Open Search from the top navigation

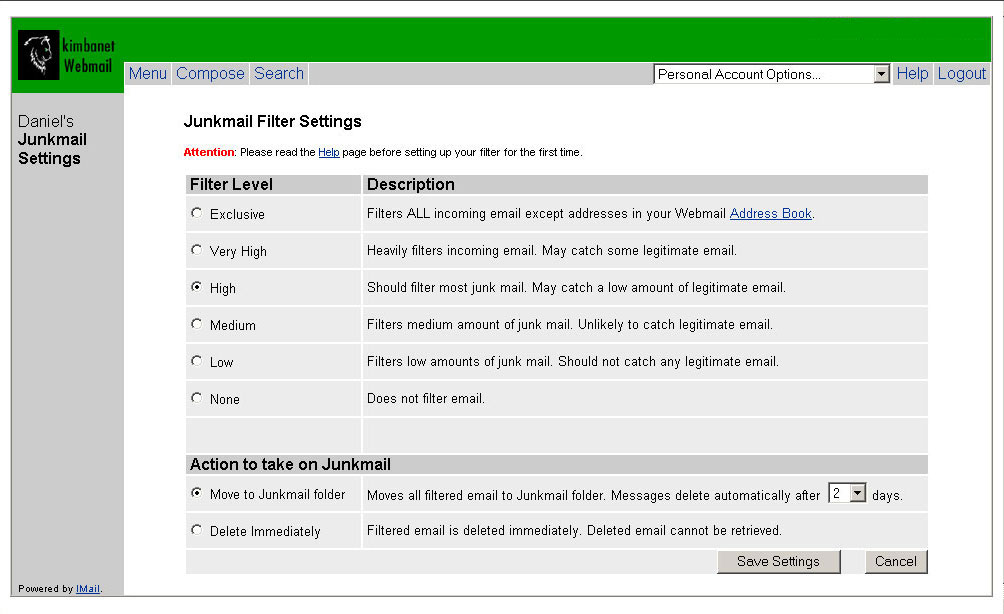pos(279,73)
